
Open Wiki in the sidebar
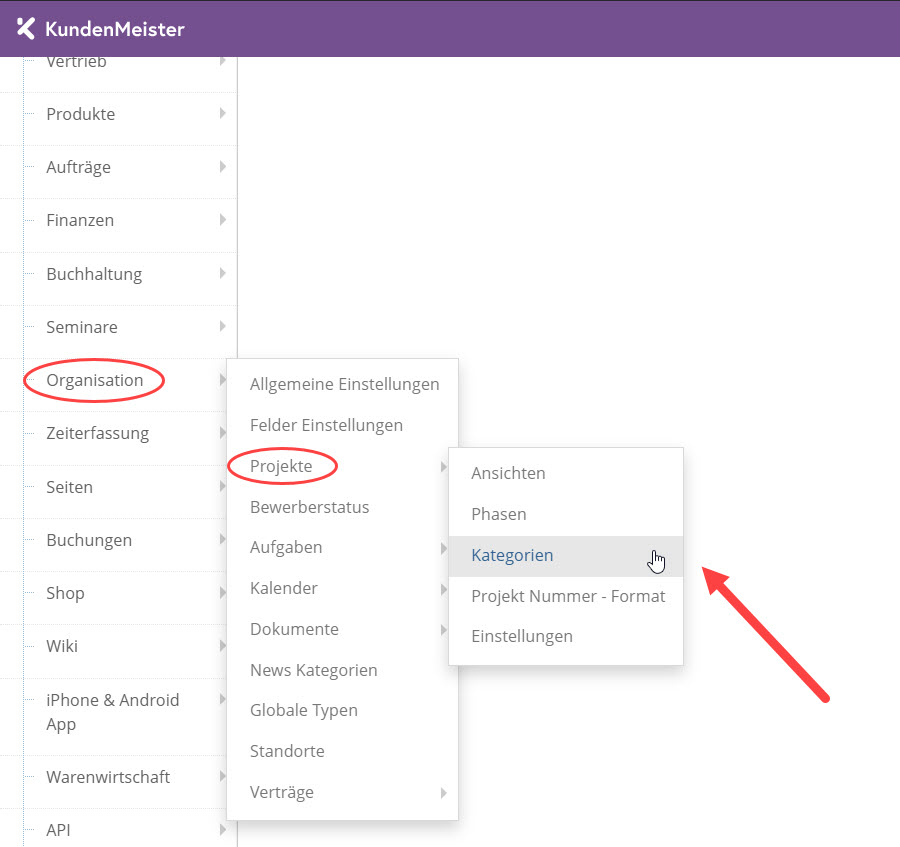coord(62,646)
